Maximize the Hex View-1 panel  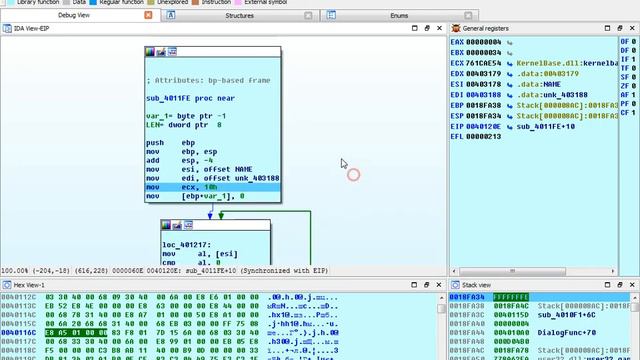point(414,285)
